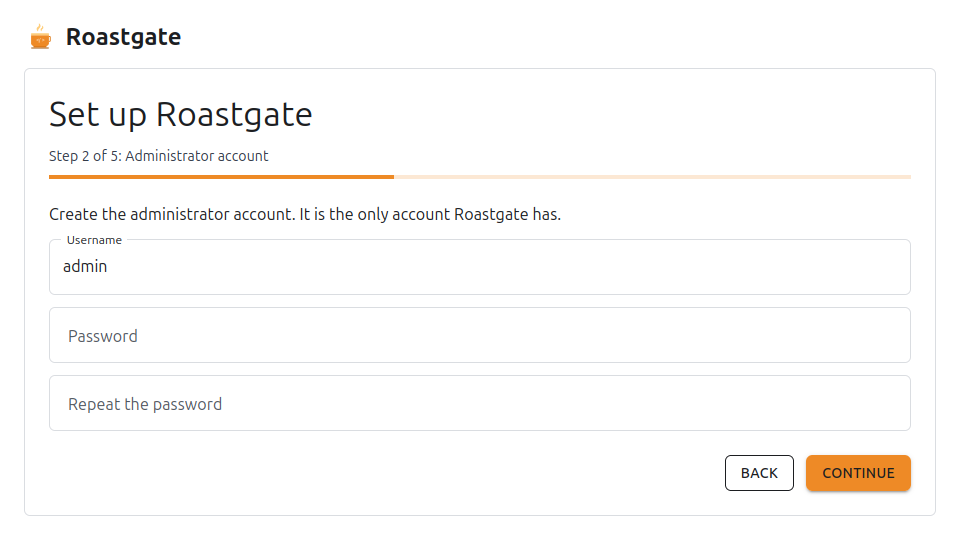Viewport: 960px width, 540px height.
Task: Focus the Username input field
Action: (480, 267)
